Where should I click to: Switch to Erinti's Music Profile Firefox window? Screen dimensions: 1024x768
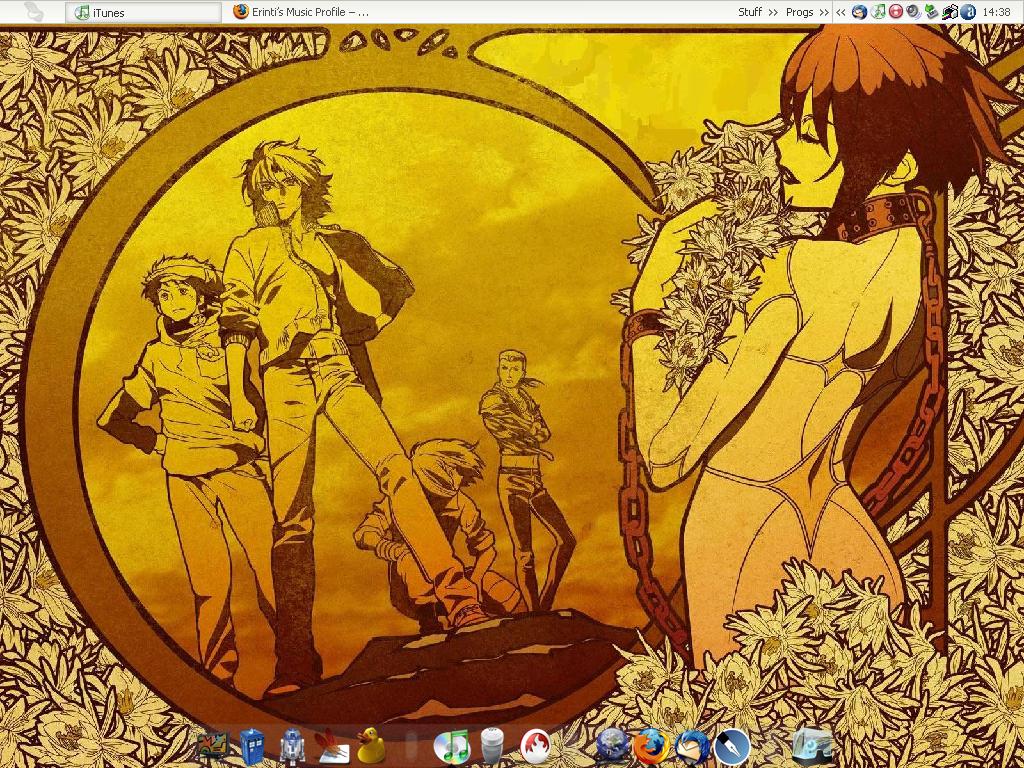tap(300, 12)
